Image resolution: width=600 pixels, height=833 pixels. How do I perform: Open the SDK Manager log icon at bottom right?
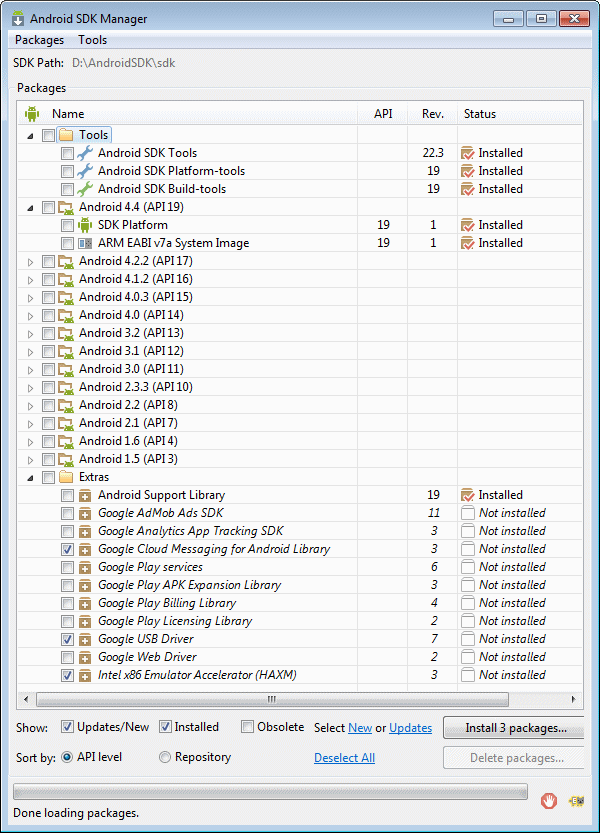point(577,801)
